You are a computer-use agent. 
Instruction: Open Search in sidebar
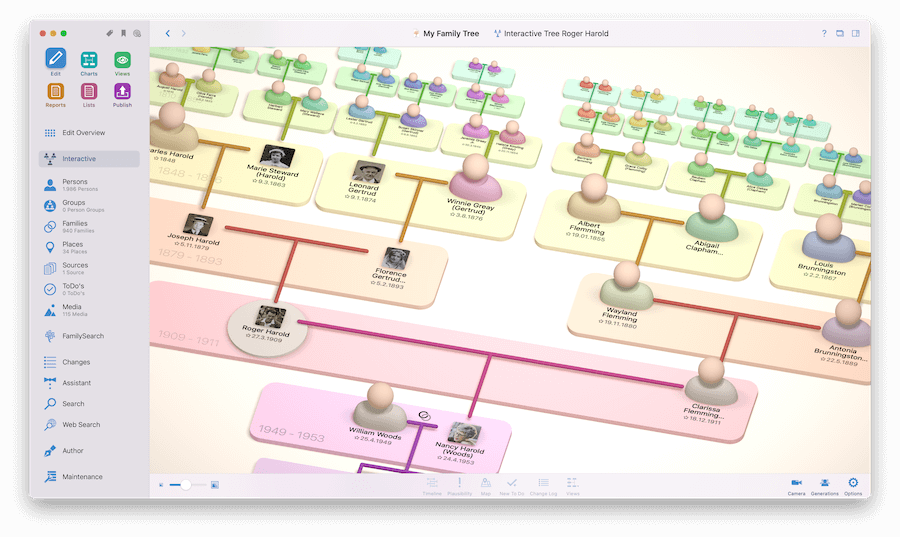[90, 404]
